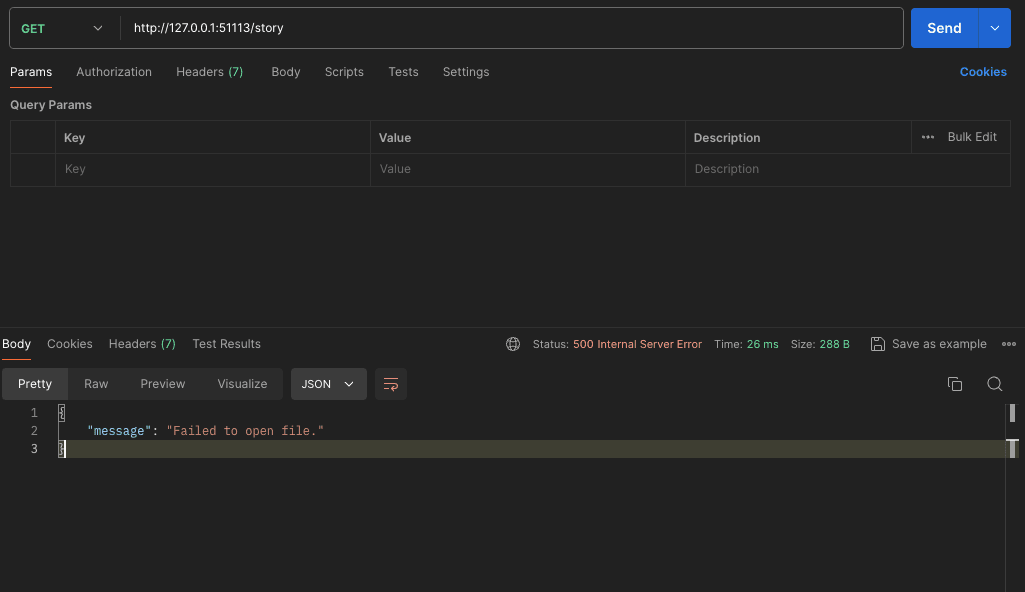Click the Key column header
This screenshot has width=1025, height=592.
[75, 138]
